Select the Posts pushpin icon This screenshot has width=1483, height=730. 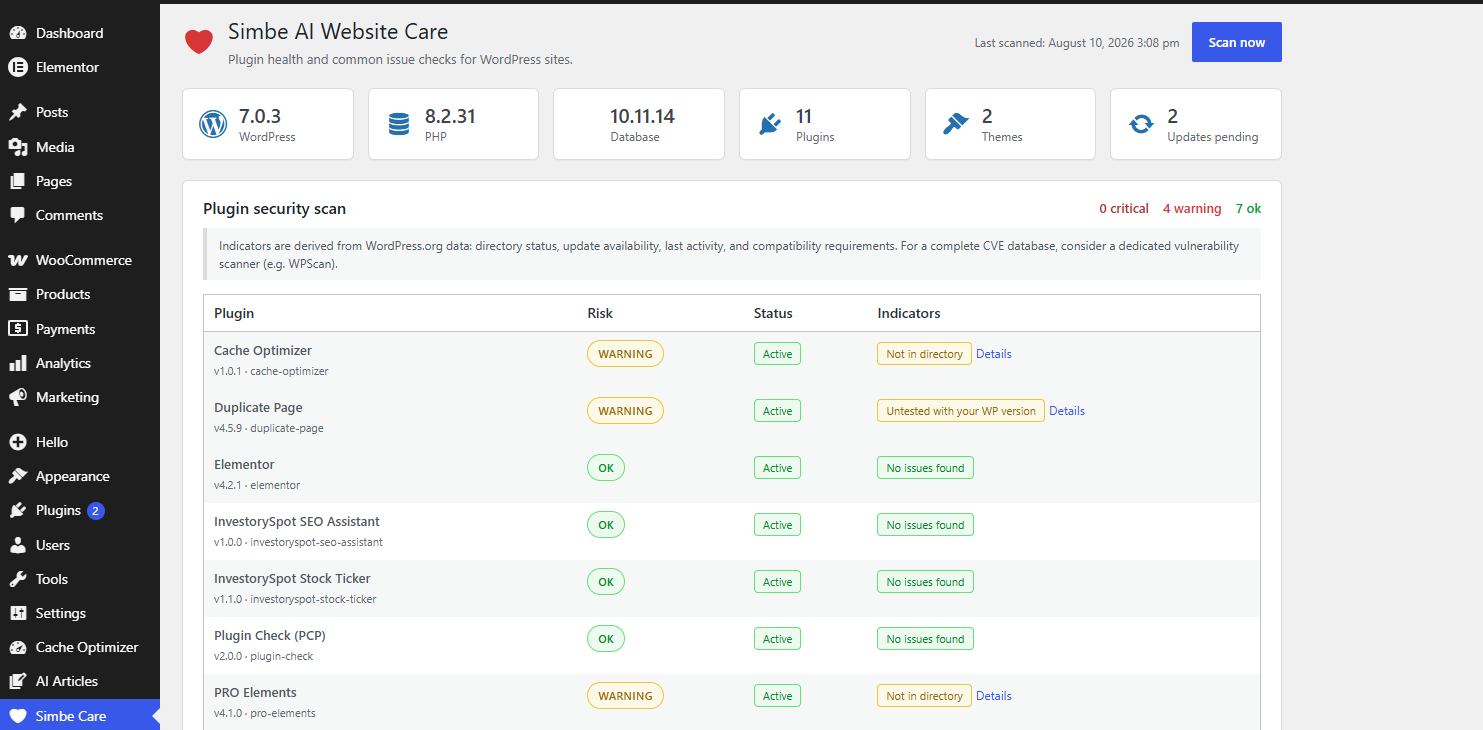click(17, 112)
